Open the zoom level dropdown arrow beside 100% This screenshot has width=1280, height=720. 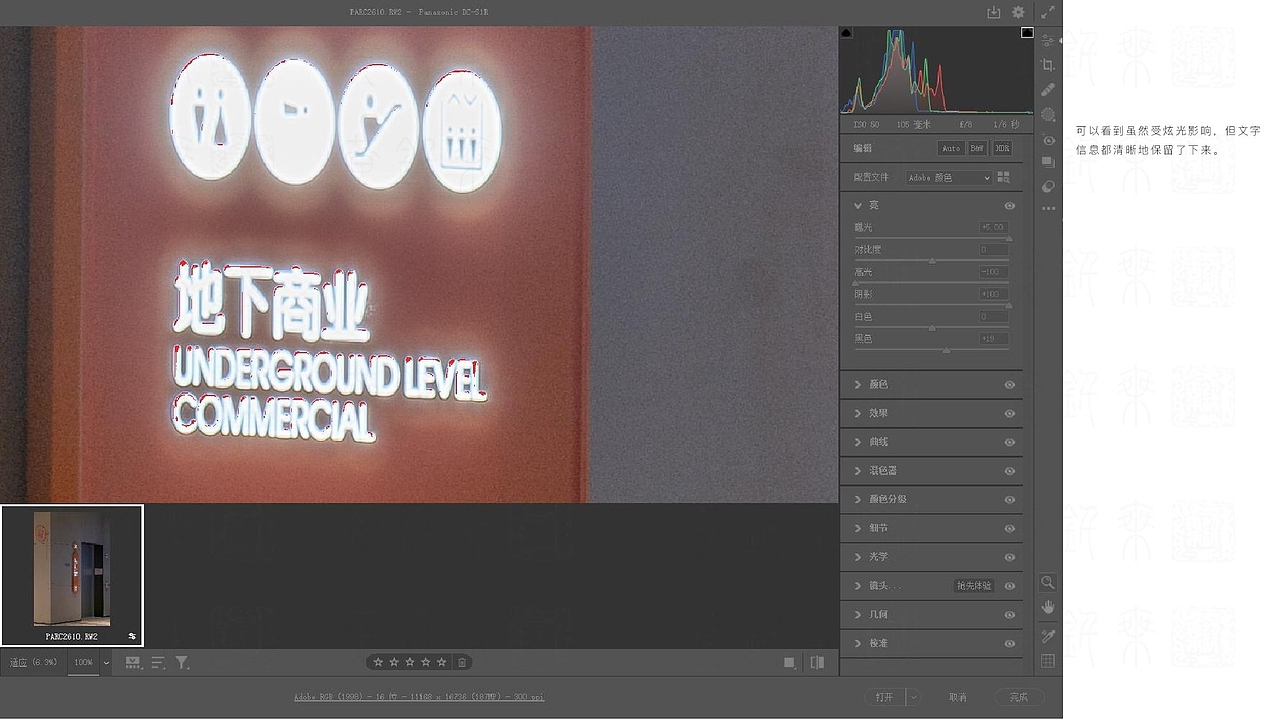(x=105, y=662)
